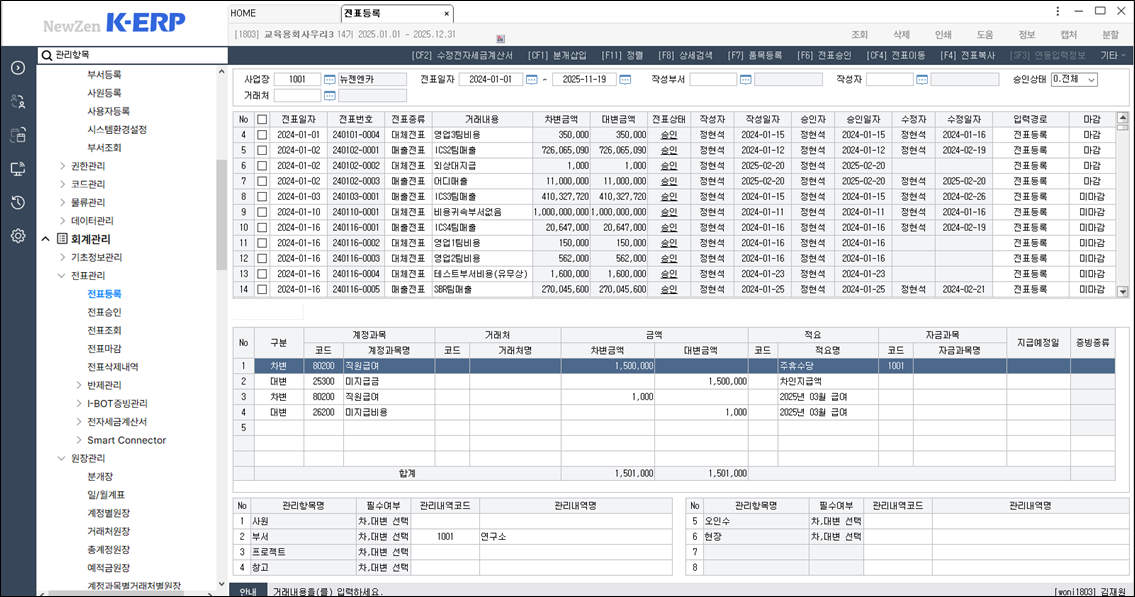Click the calendar schedule sidebar icon
The image size is (1135, 597).
pos(18,135)
